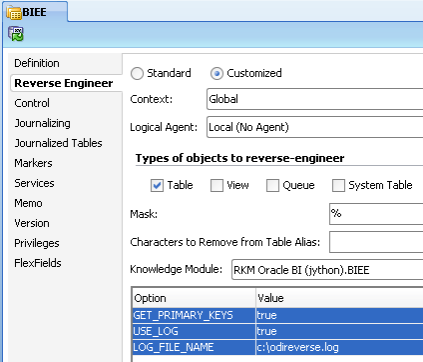The image size is (423, 362).
Task: Click the Characters to Remove from Table Alias field
Action: click(376, 242)
